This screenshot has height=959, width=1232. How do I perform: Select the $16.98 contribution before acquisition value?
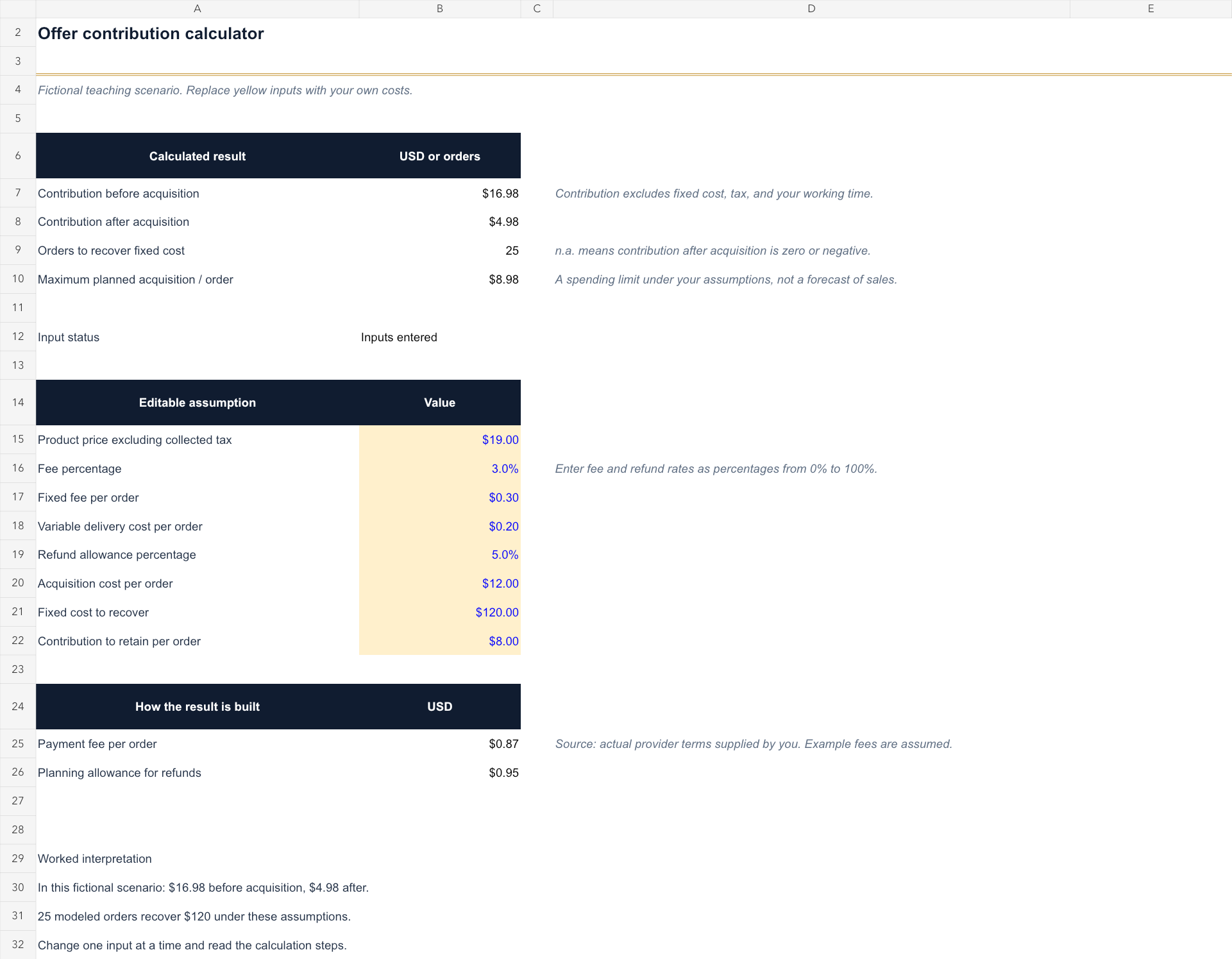pos(440,193)
